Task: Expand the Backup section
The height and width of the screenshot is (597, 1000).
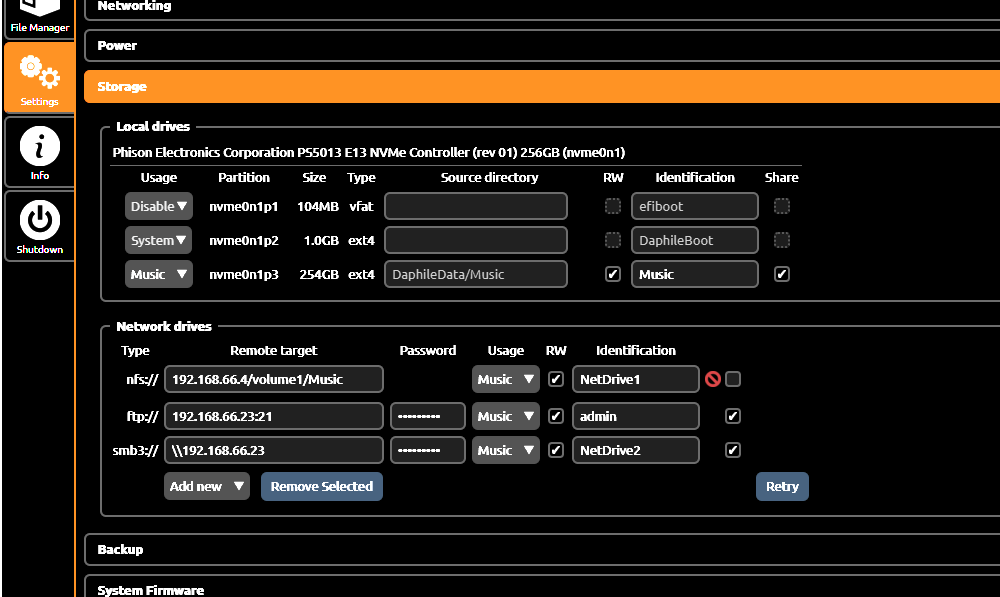Action: click(x=542, y=550)
